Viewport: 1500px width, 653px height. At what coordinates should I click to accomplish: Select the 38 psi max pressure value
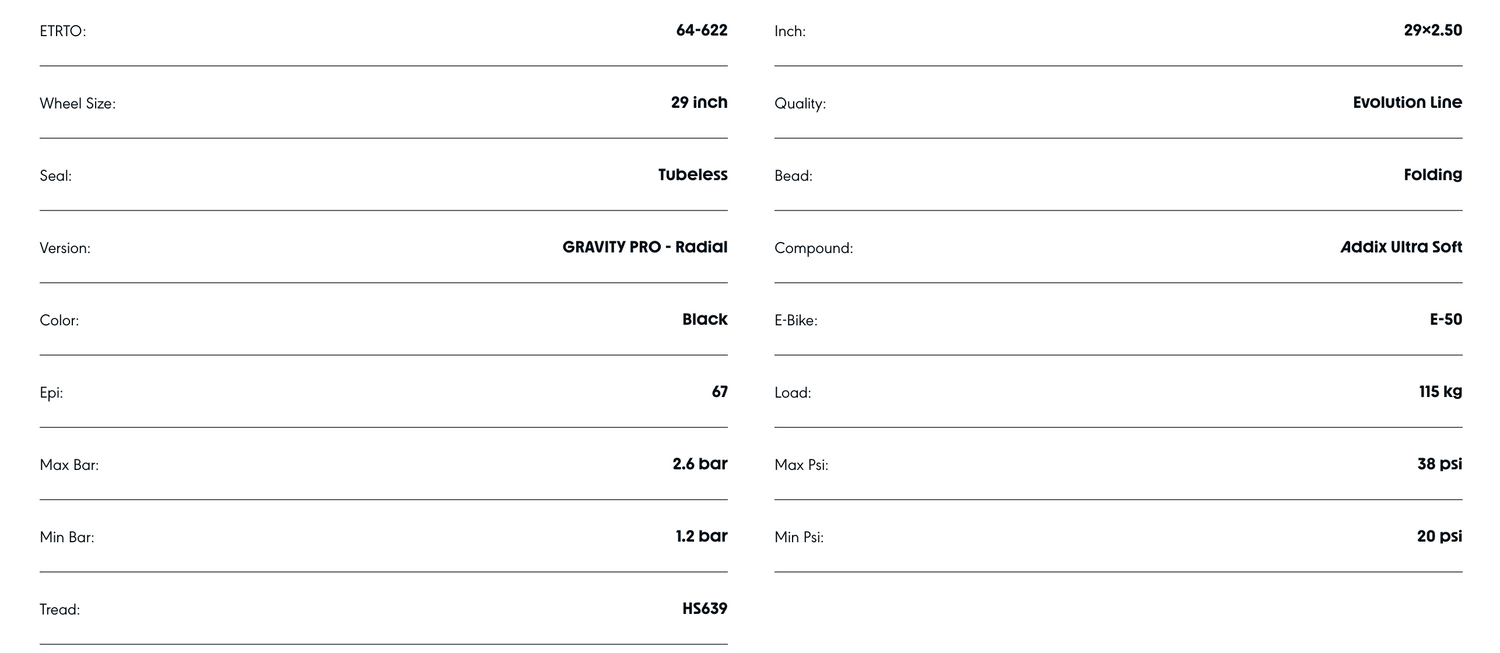(x=1439, y=464)
